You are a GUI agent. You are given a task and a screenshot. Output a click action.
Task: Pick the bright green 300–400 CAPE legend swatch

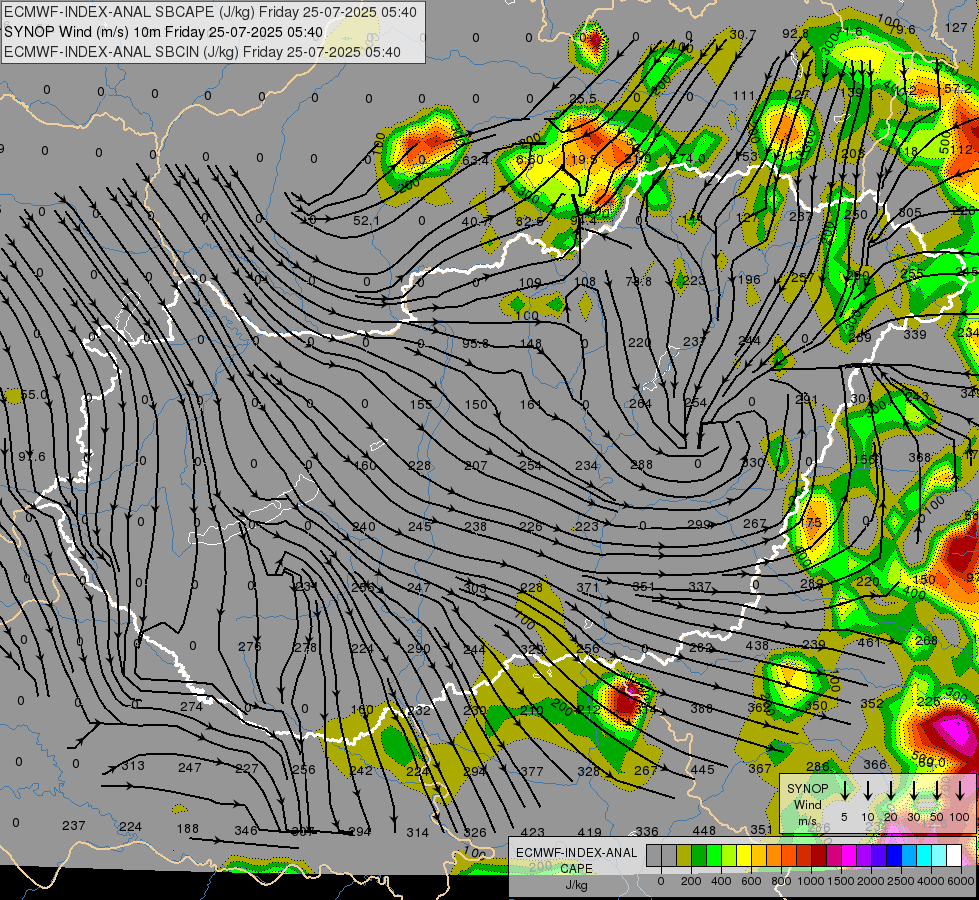pos(714,855)
